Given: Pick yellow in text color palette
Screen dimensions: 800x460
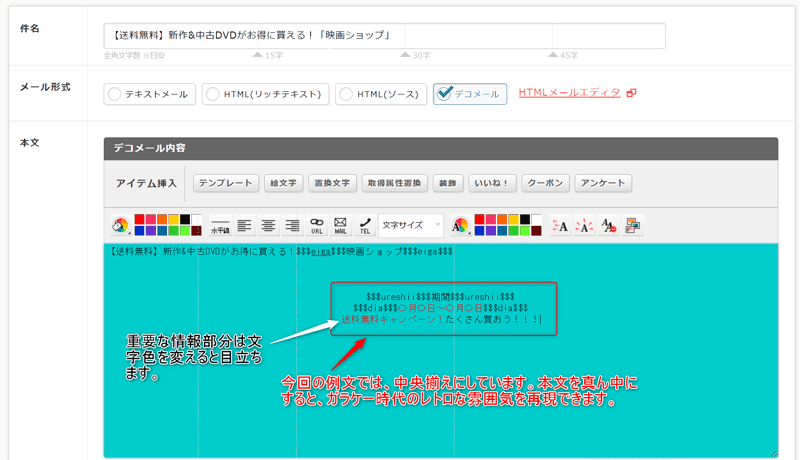Looking at the screenshot, I should [x=514, y=219].
